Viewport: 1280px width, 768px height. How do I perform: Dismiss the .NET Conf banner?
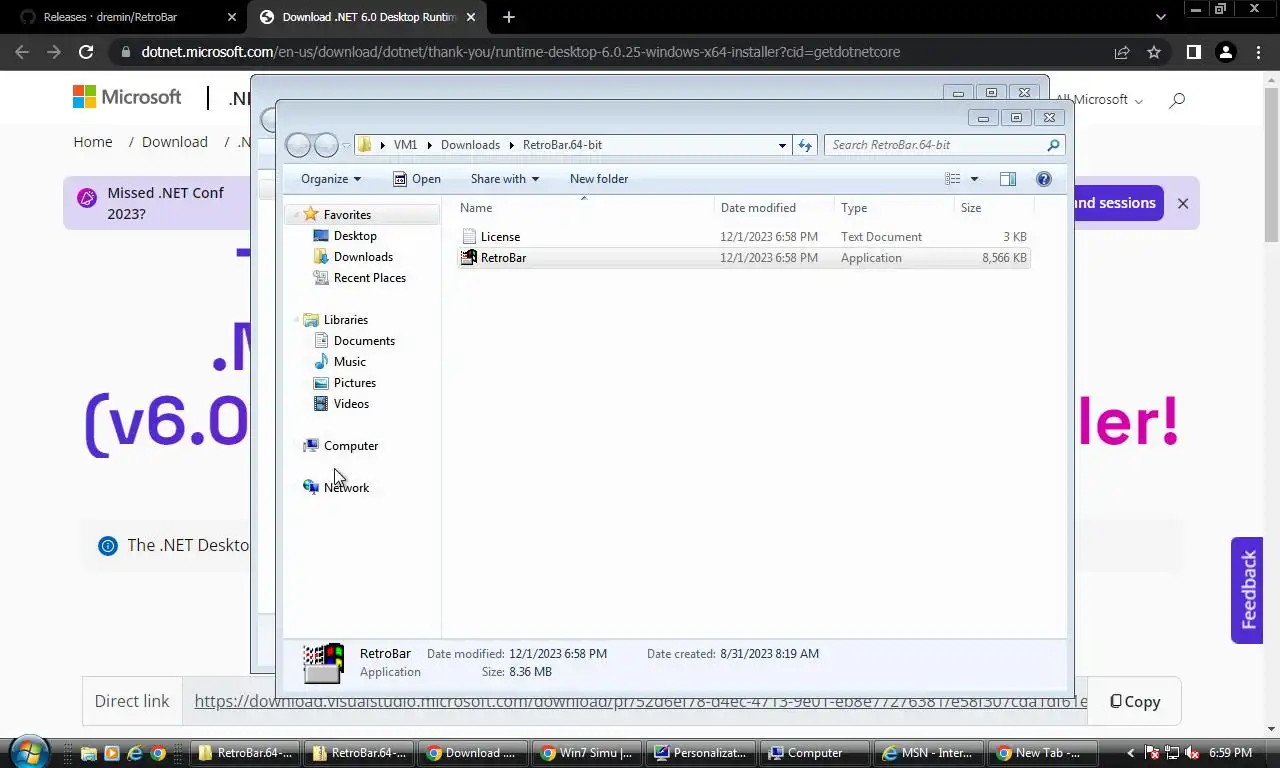click(1183, 203)
